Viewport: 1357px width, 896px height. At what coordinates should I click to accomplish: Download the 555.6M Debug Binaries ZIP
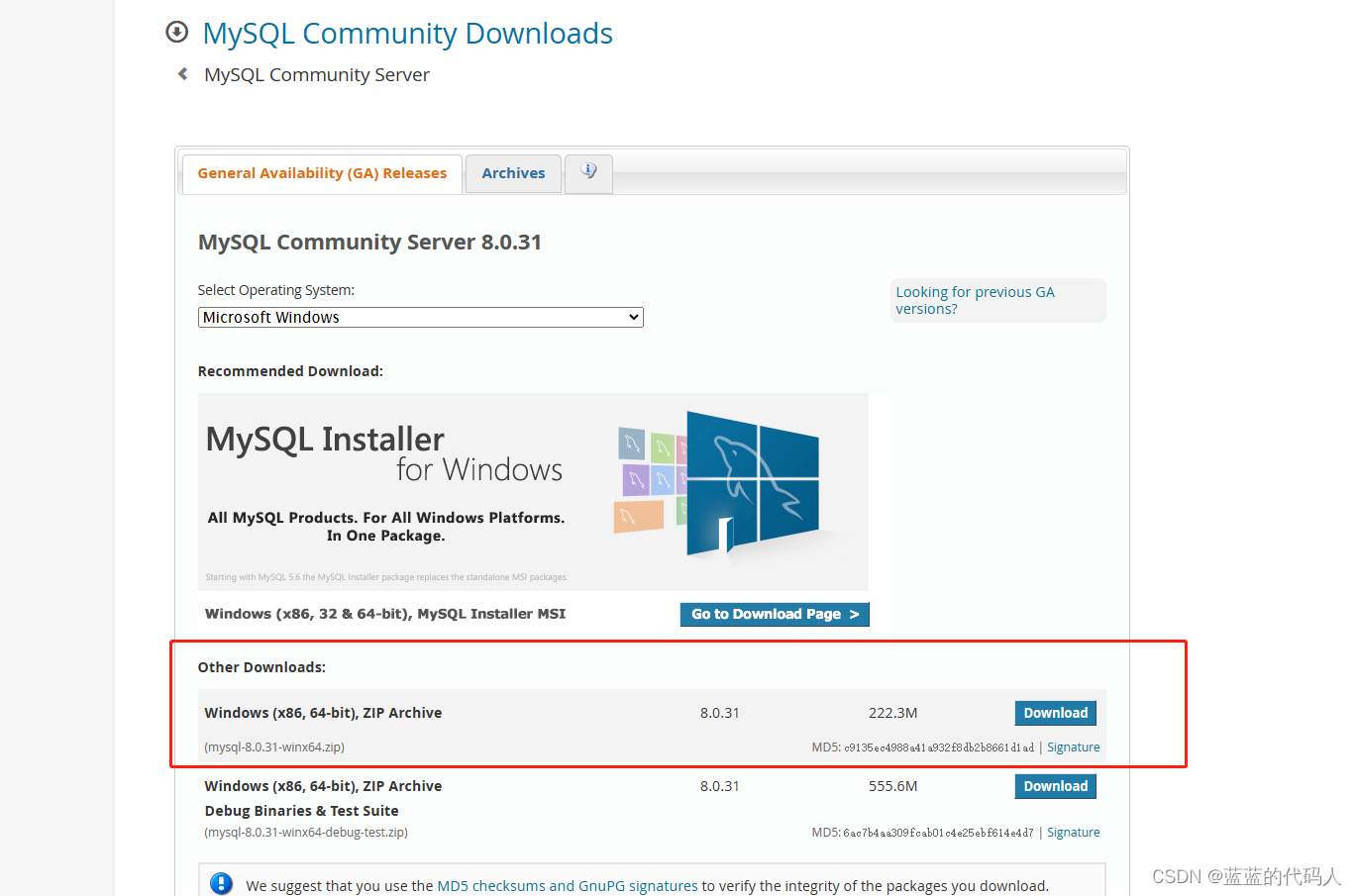coord(1055,786)
